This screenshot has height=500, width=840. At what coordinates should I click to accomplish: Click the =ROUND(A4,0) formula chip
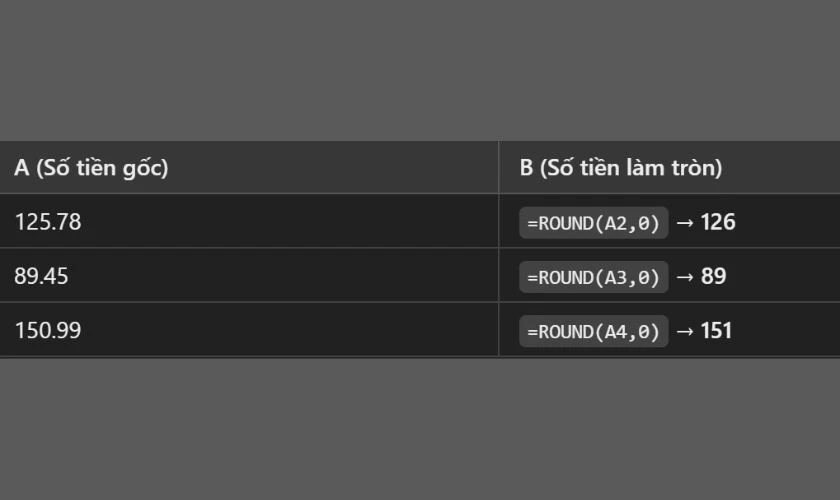pyautogui.click(x=593, y=331)
